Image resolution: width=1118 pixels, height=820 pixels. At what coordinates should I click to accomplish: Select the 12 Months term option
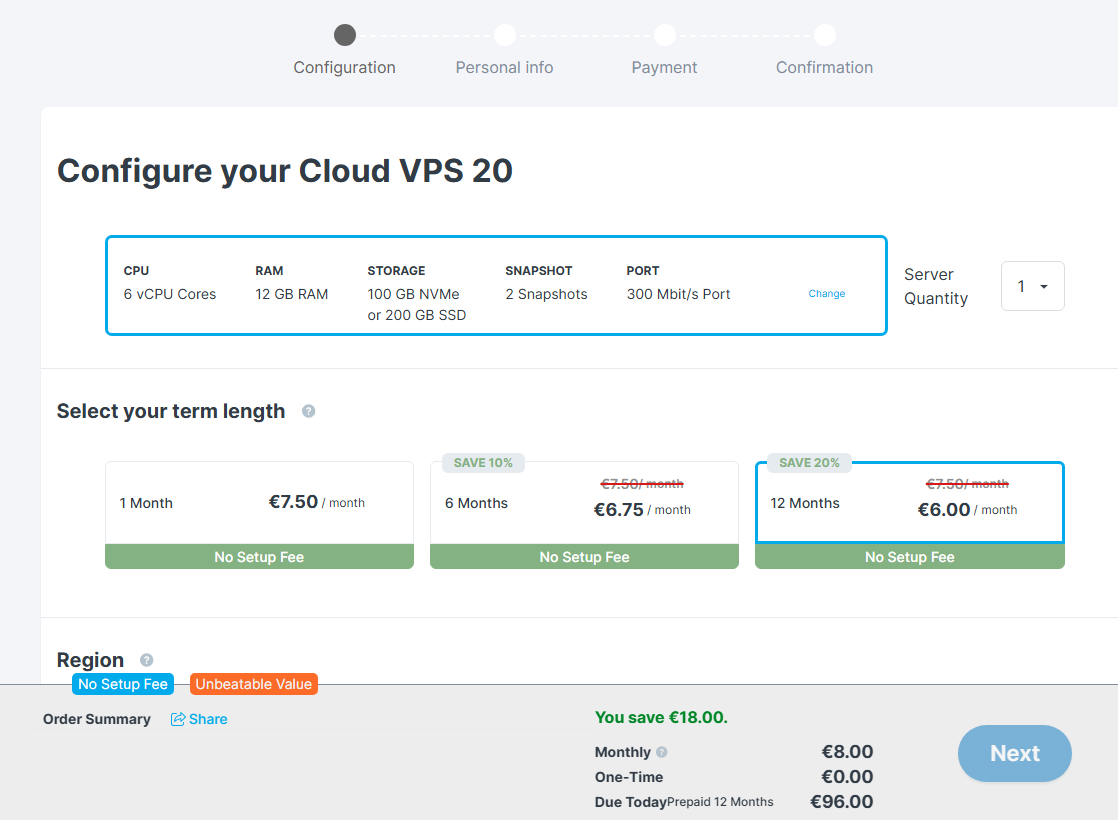tap(910, 515)
